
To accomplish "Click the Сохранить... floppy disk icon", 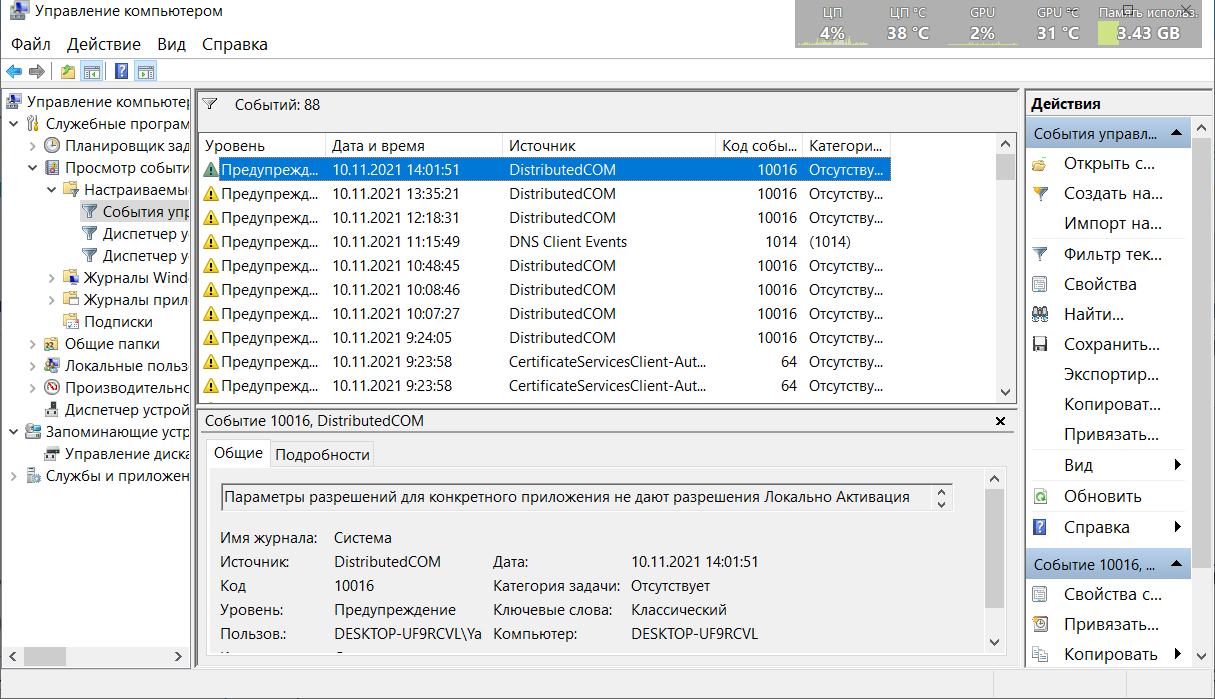I will (x=1040, y=345).
